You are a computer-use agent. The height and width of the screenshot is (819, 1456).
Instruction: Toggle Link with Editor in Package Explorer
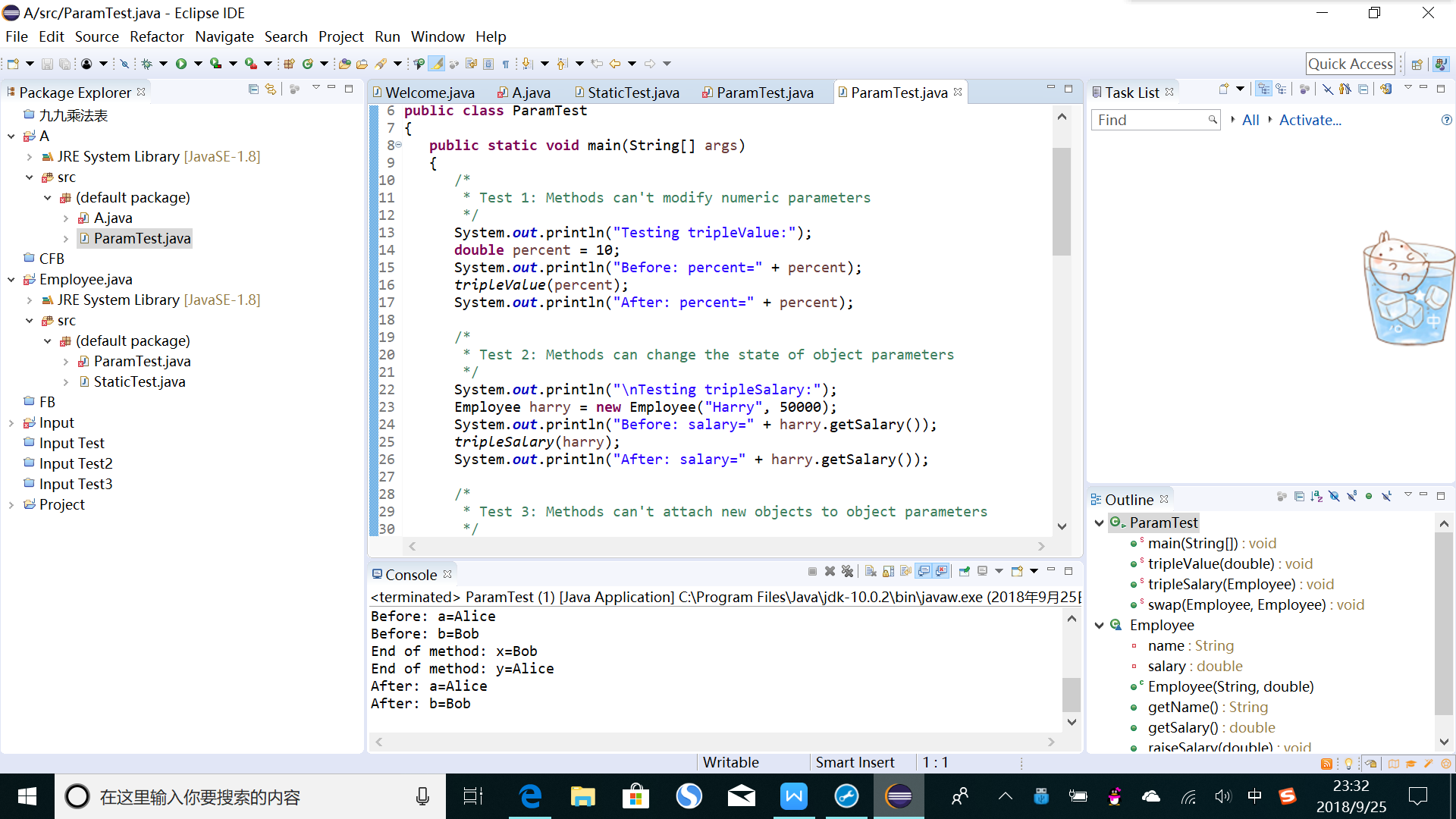pos(271,89)
